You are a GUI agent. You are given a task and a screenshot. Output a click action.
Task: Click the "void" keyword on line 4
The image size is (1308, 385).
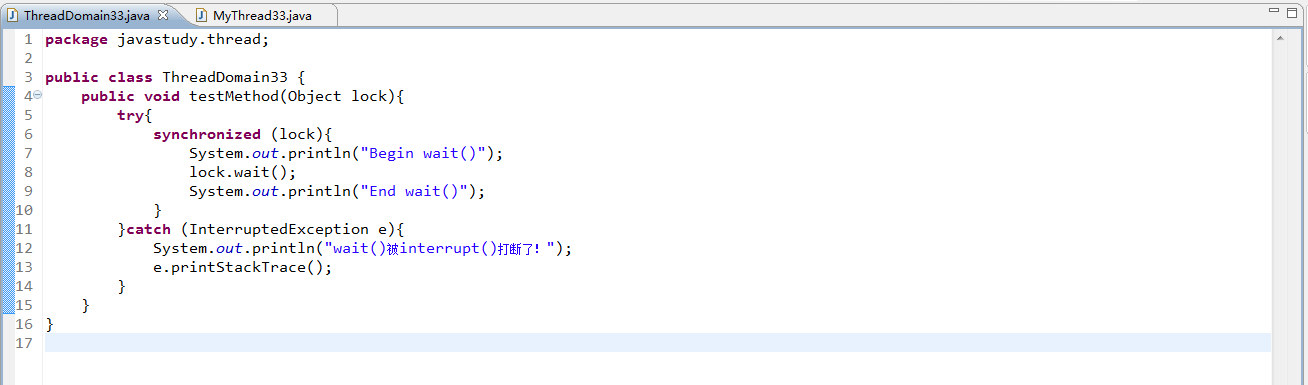tap(162, 96)
